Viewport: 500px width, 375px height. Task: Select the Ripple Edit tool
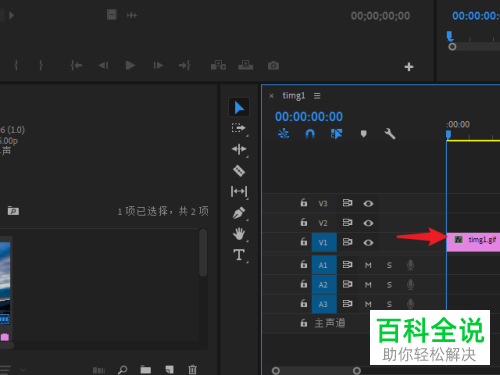(239, 149)
